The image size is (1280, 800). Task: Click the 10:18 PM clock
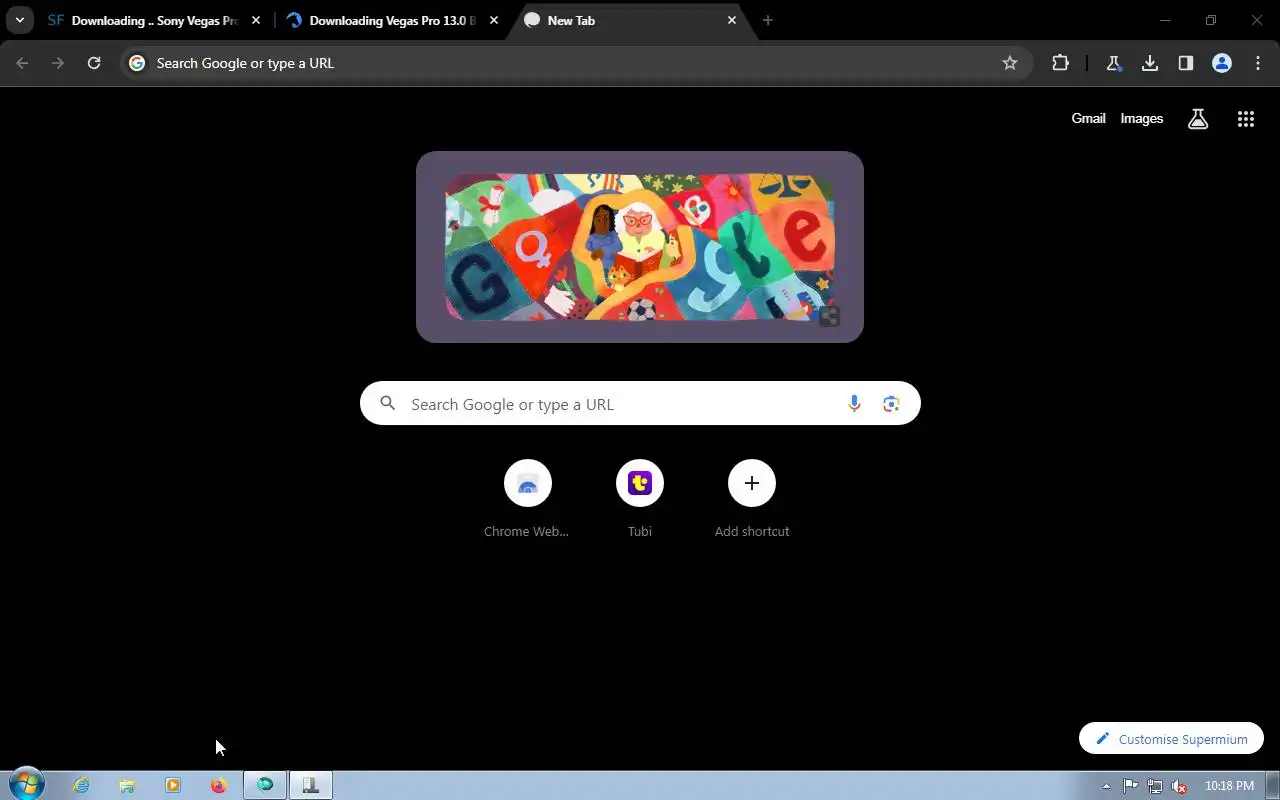pos(1229,786)
